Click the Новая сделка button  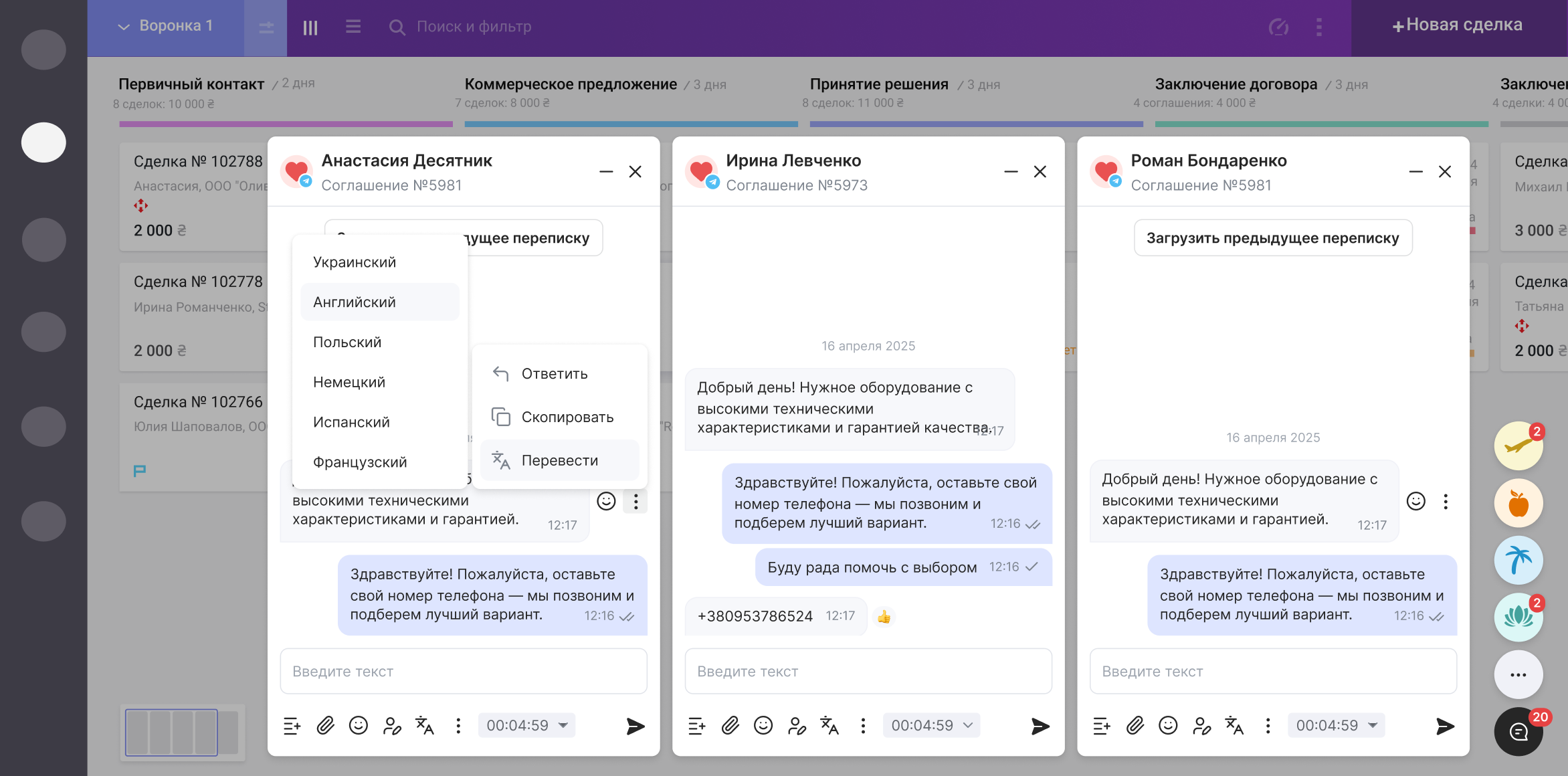(1458, 25)
